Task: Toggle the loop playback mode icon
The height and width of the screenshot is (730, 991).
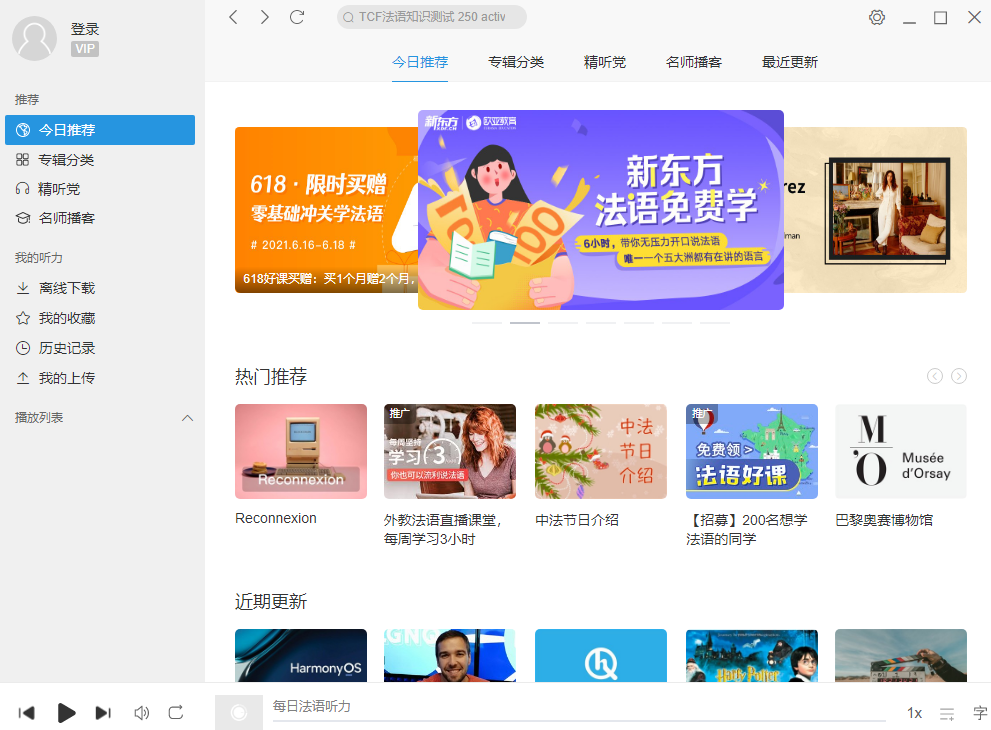Action: 176,713
